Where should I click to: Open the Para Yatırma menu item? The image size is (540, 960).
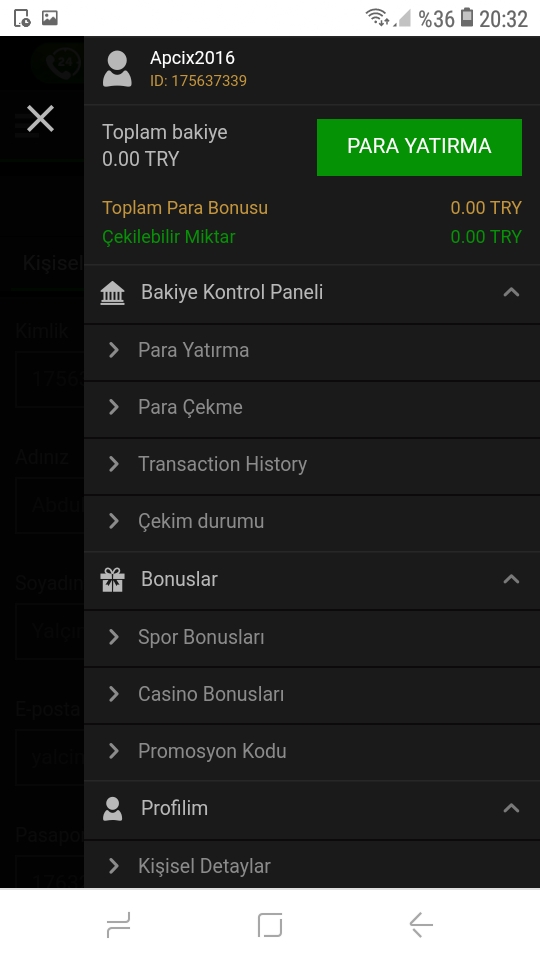[x=312, y=350]
